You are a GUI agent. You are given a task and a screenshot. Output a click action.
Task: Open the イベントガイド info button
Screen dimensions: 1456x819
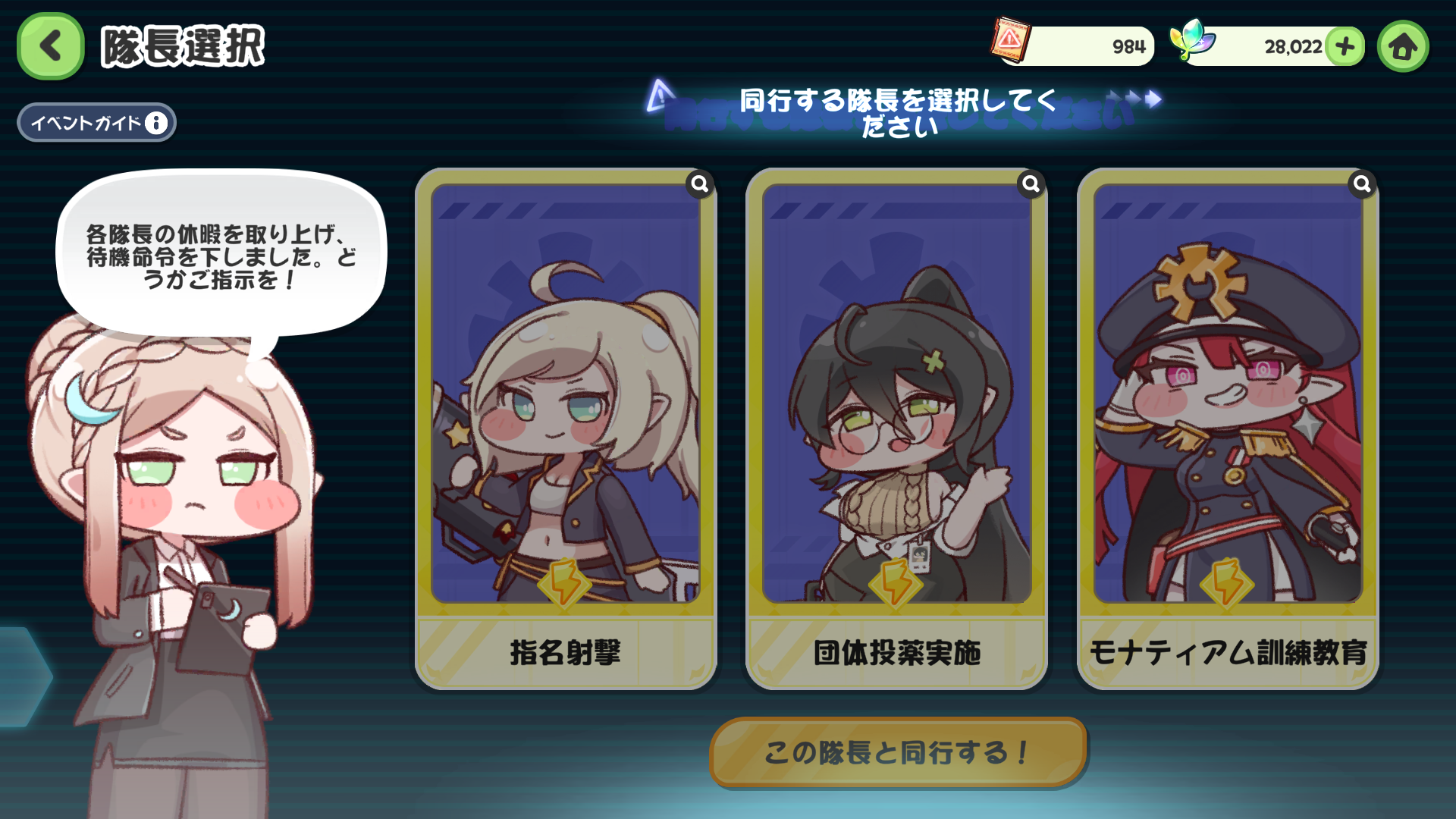click(x=97, y=122)
